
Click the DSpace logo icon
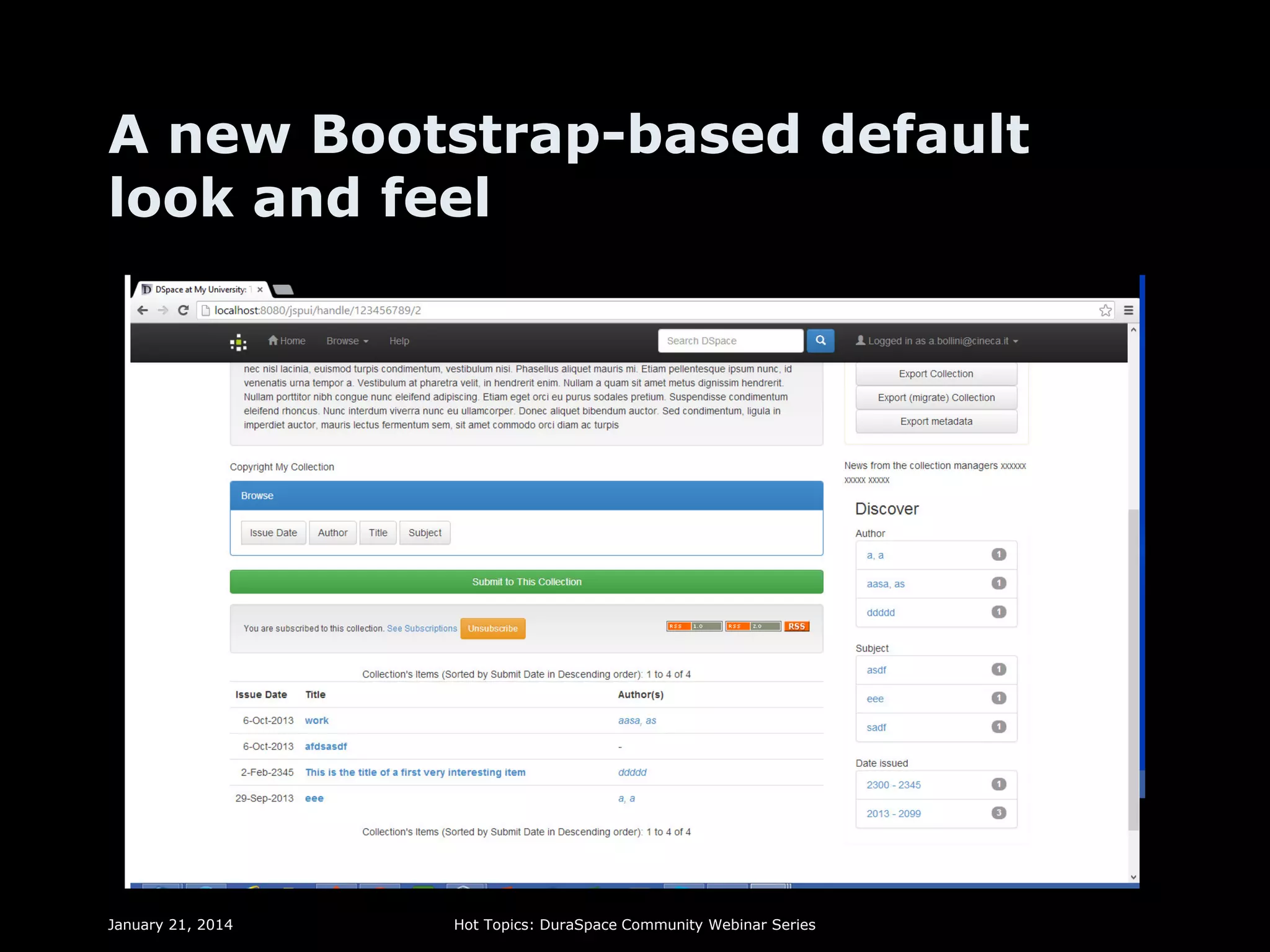[238, 342]
